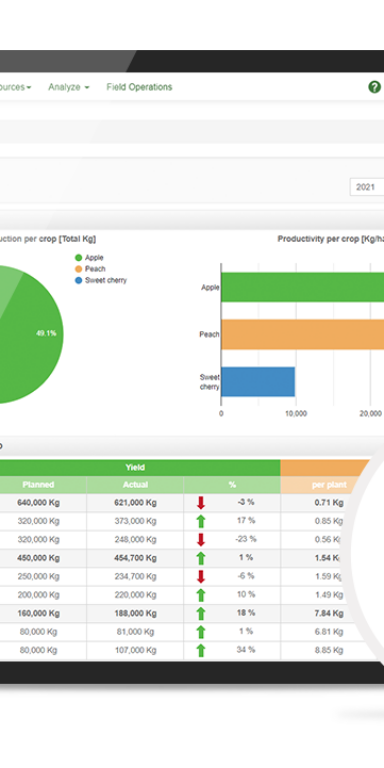Select the 234,700 Kg actual cell

click(x=135, y=576)
